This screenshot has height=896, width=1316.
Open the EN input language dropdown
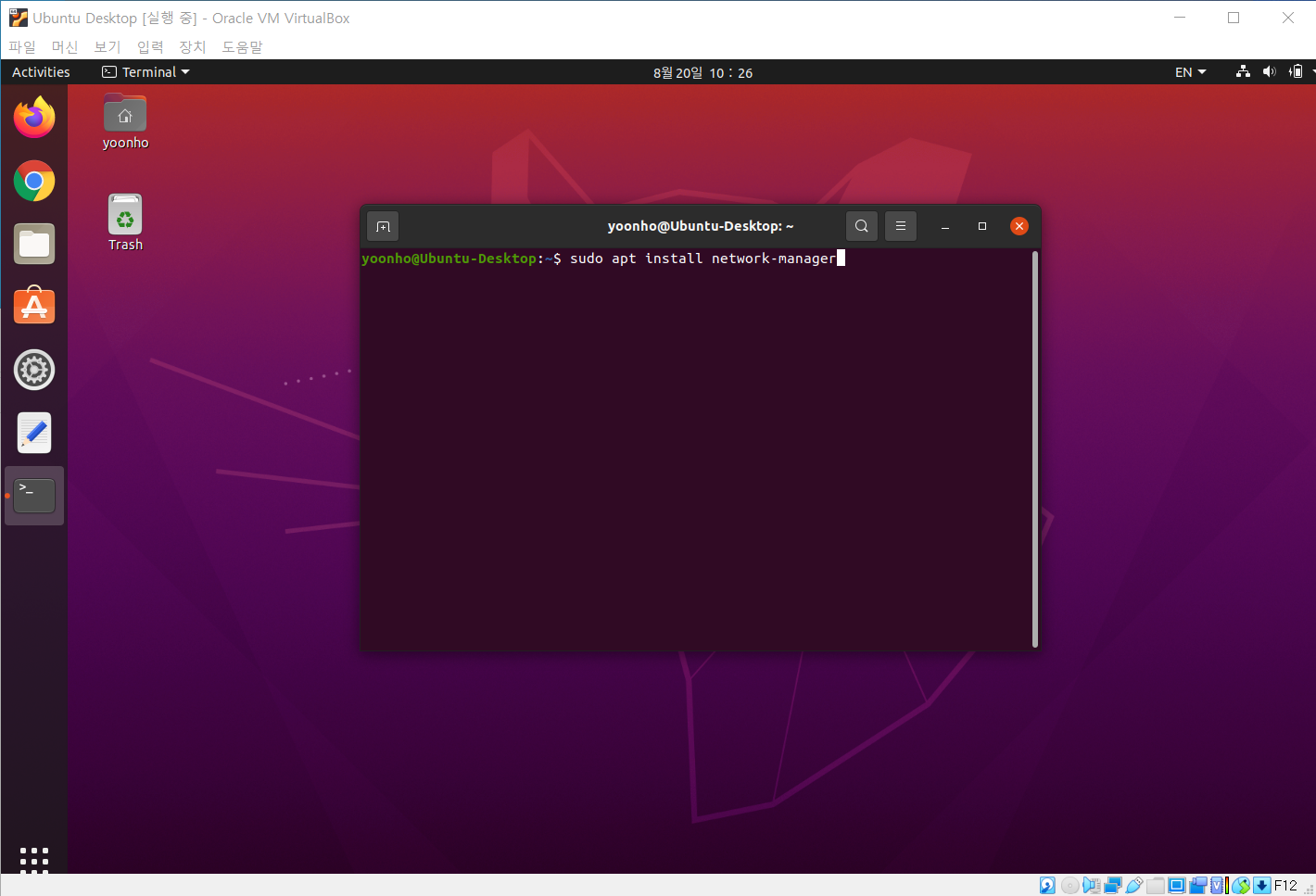(x=1190, y=71)
